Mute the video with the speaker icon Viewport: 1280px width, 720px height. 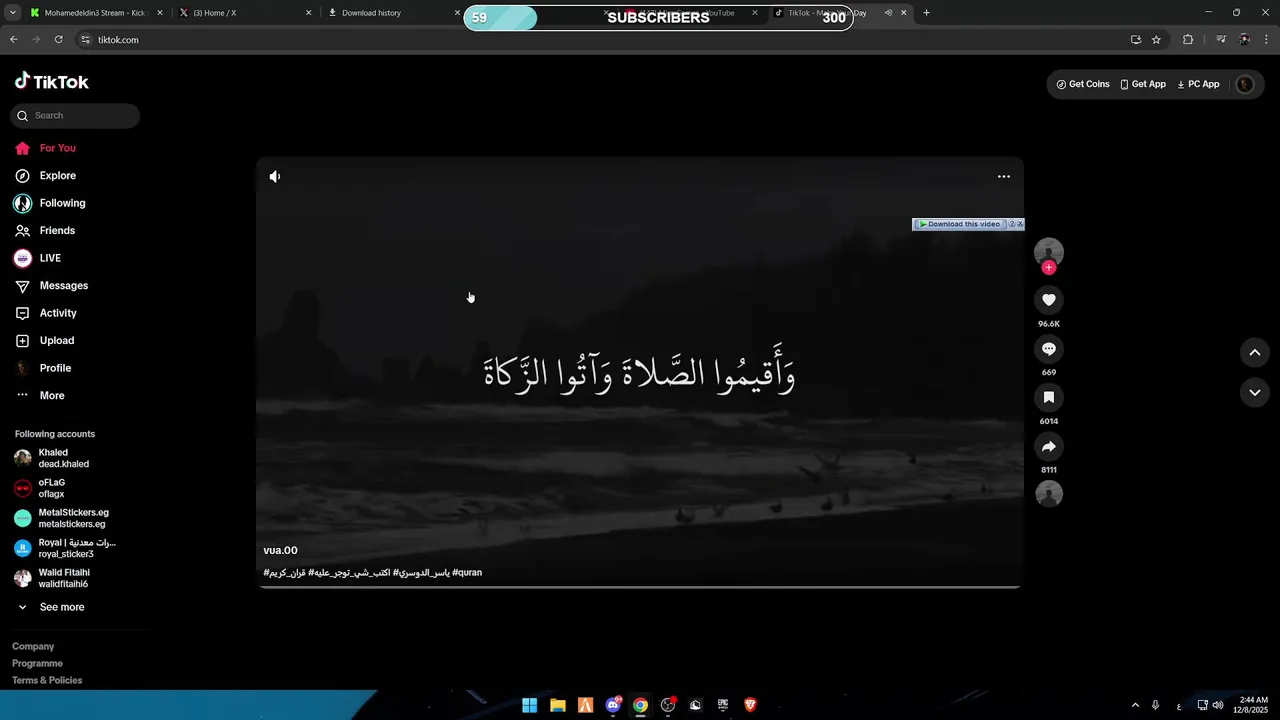(x=275, y=177)
